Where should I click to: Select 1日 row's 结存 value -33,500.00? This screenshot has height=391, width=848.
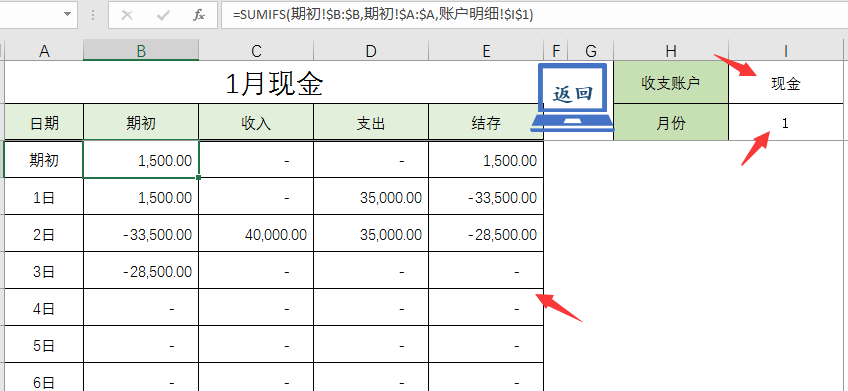click(486, 197)
